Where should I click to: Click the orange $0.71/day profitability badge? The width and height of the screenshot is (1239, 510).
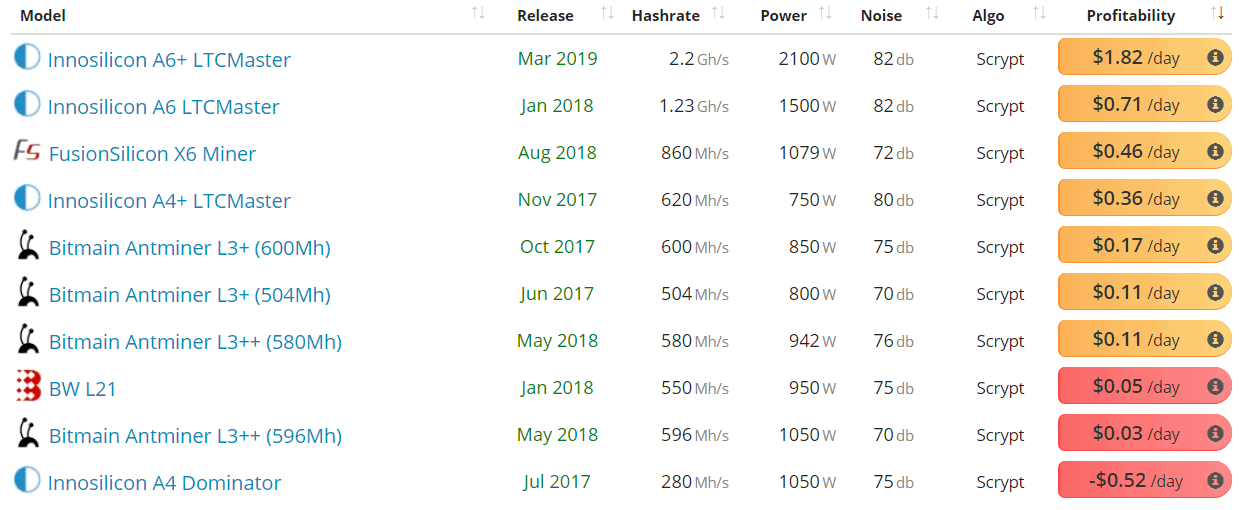coord(1135,105)
